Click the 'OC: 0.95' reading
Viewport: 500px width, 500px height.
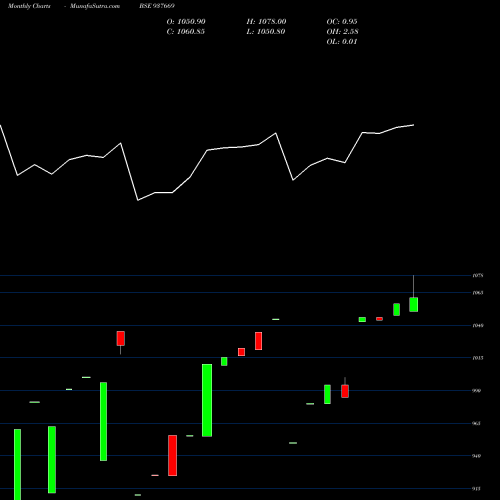point(342,22)
